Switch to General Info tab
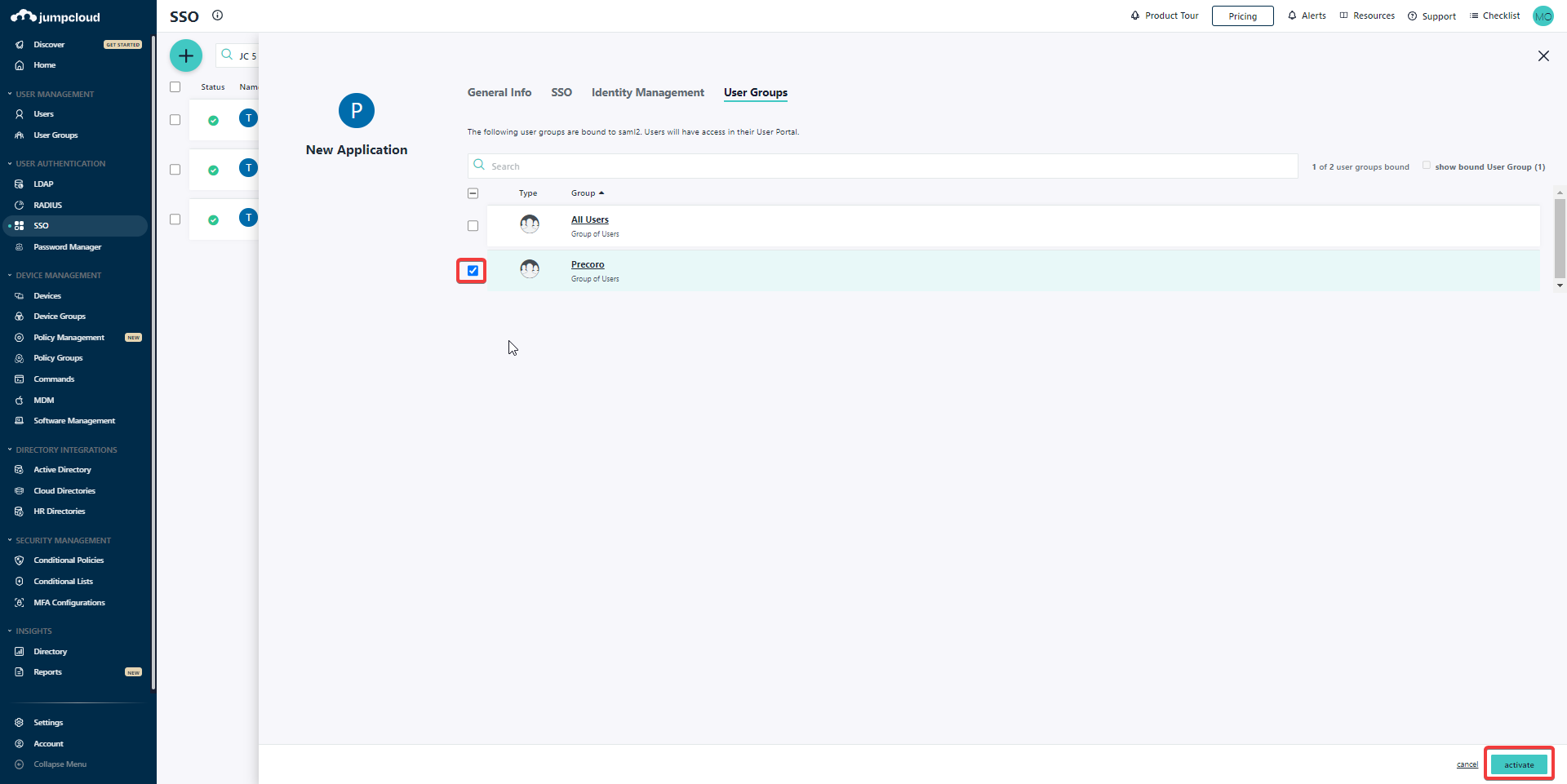1567x784 pixels. click(499, 93)
